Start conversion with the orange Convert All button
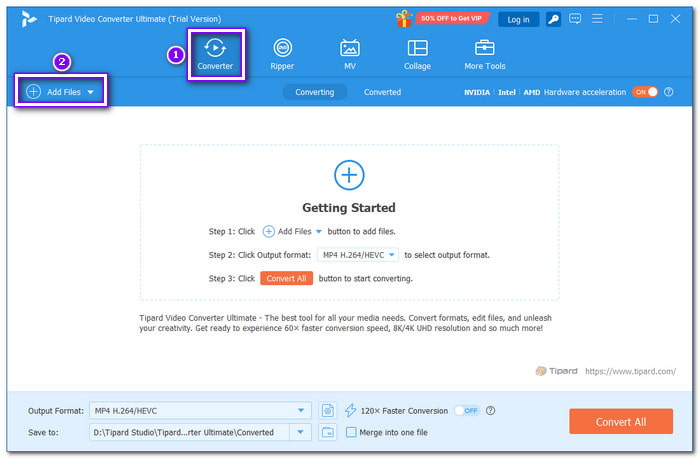 [x=621, y=421]
